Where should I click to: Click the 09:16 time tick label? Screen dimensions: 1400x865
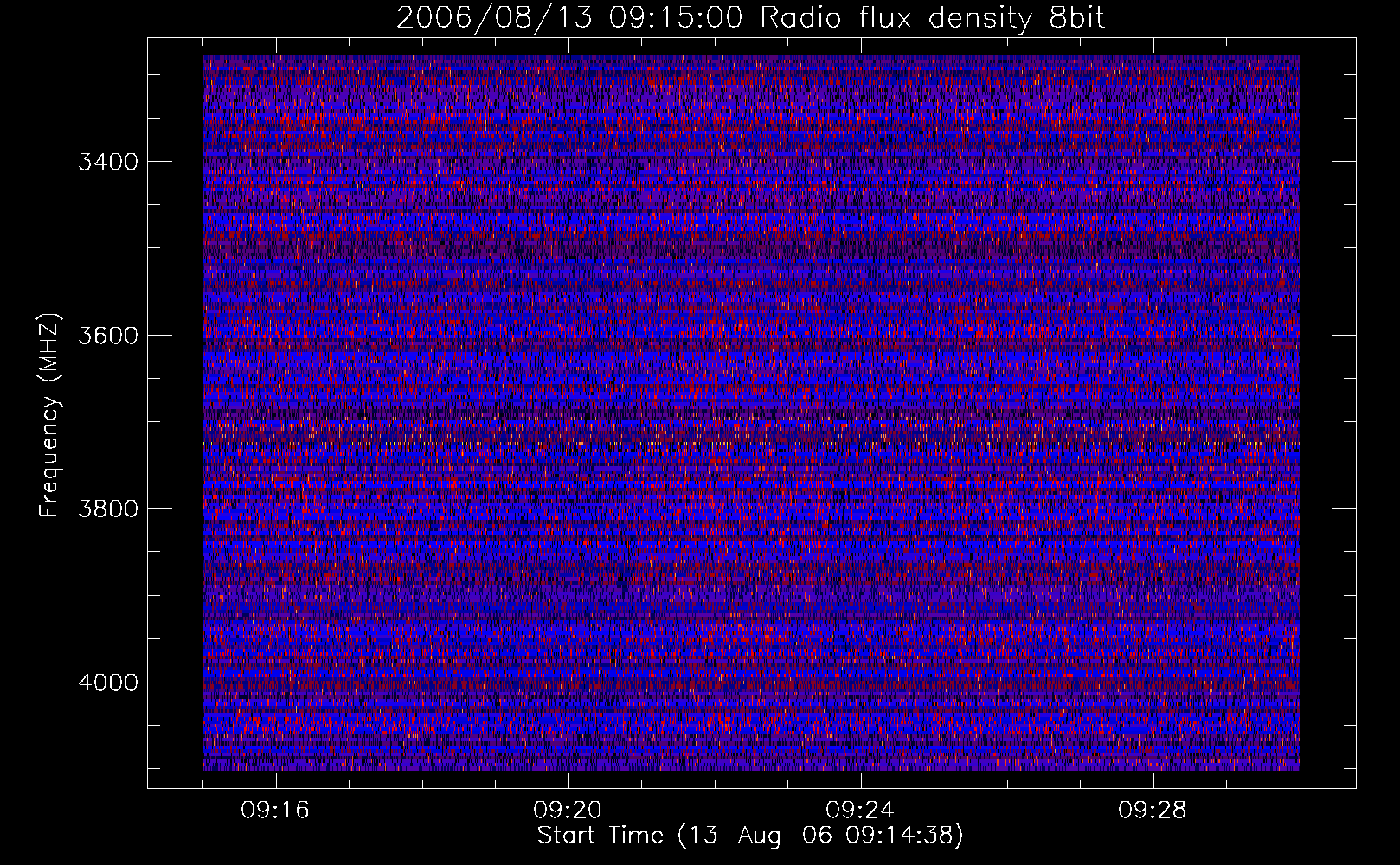coord(275,811)
